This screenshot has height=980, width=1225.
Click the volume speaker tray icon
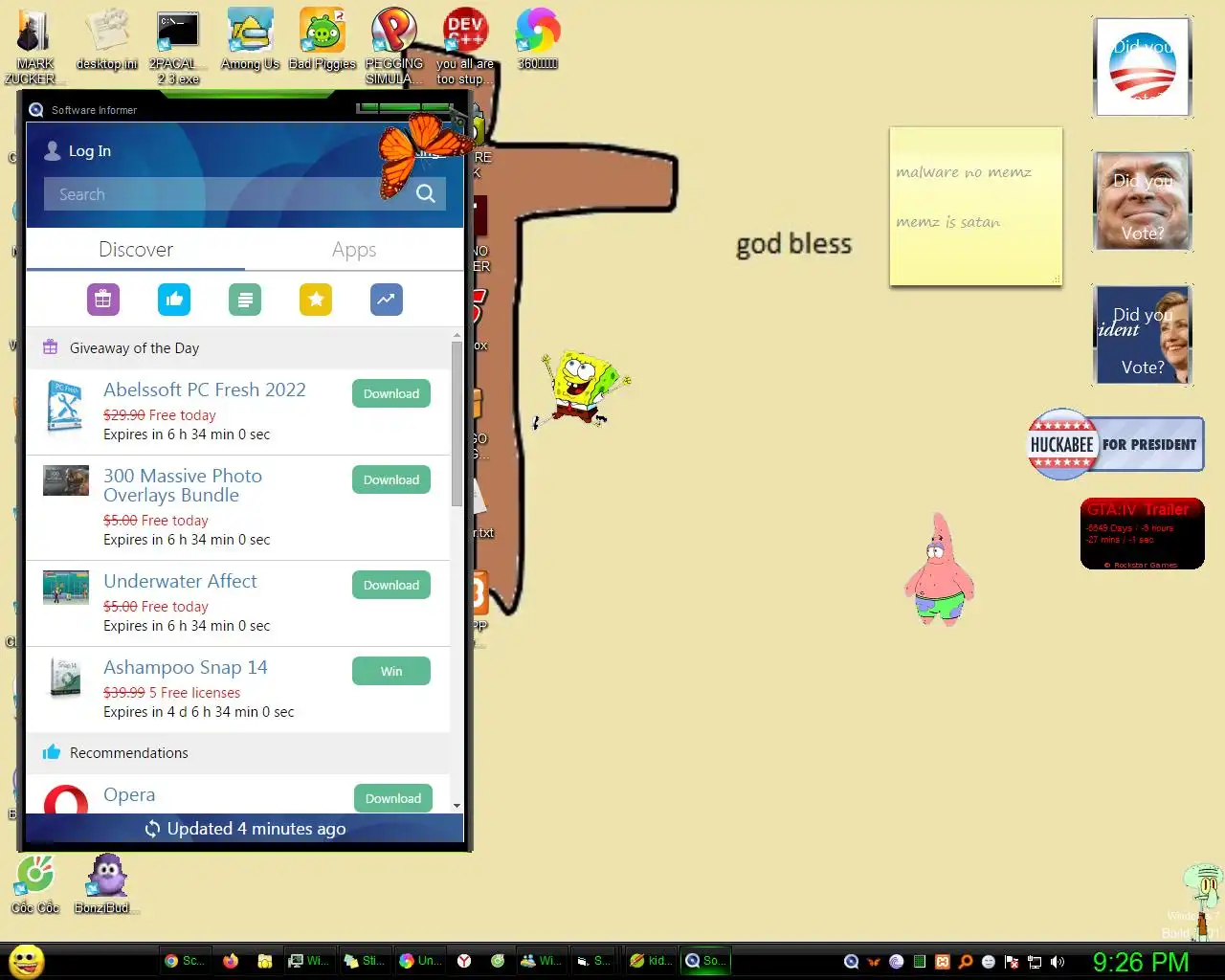pyautogui.click(x=1058, y=962)
